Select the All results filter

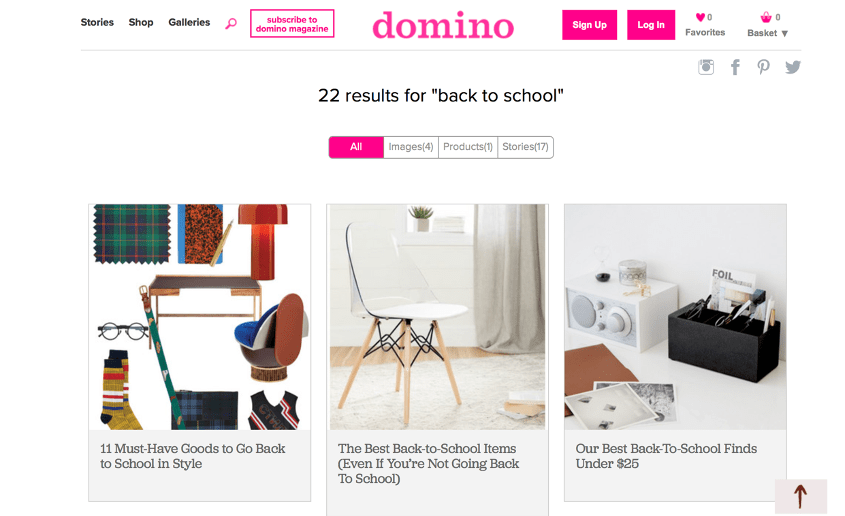coord(356,147)
